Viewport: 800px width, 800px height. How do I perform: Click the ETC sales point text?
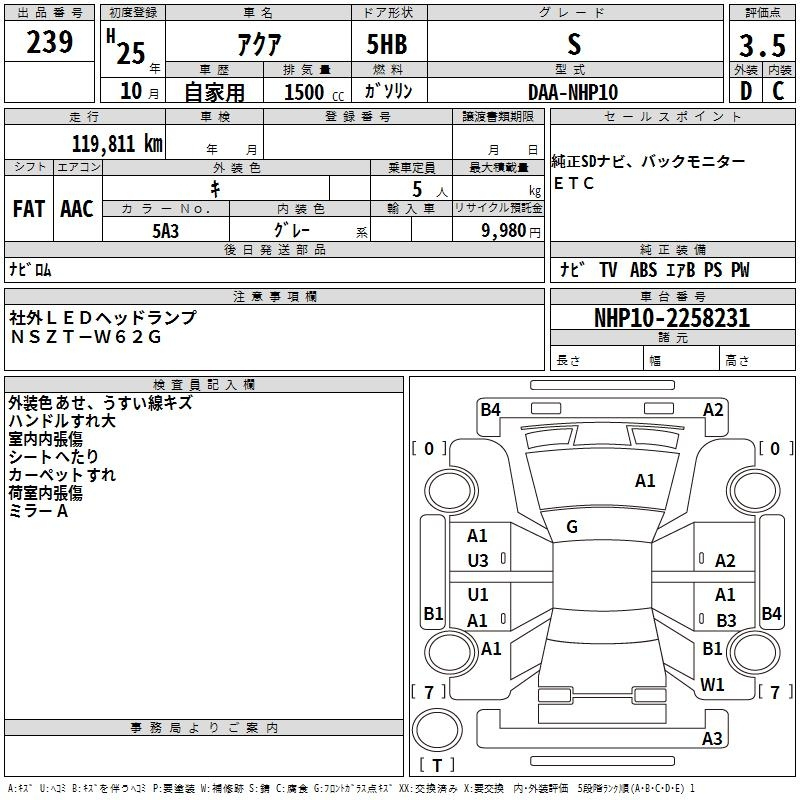(x=573, y=183)
